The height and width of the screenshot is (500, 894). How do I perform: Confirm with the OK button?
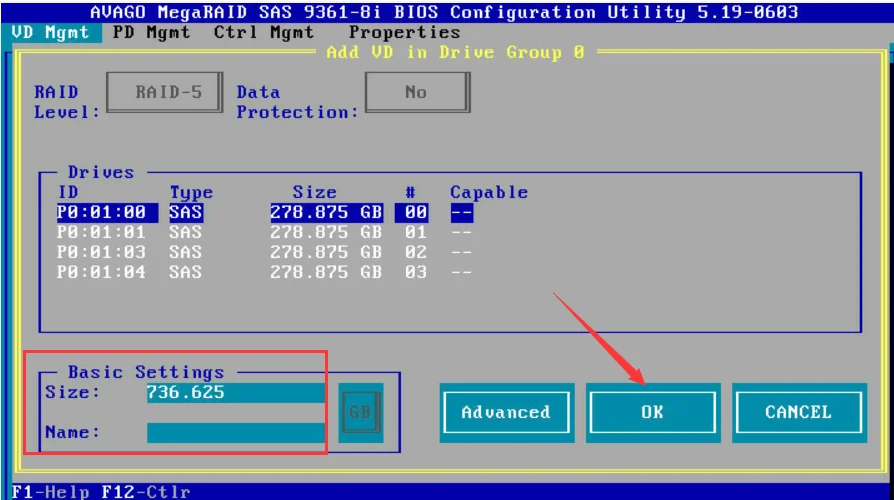tap(653, 412)
